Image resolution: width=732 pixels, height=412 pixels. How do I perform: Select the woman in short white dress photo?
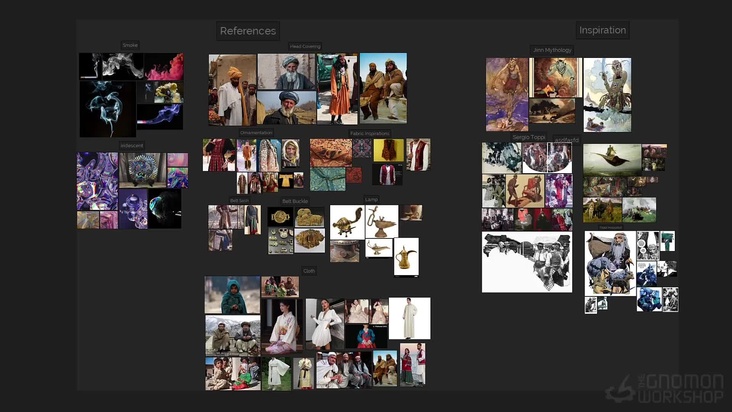(325, 324)
